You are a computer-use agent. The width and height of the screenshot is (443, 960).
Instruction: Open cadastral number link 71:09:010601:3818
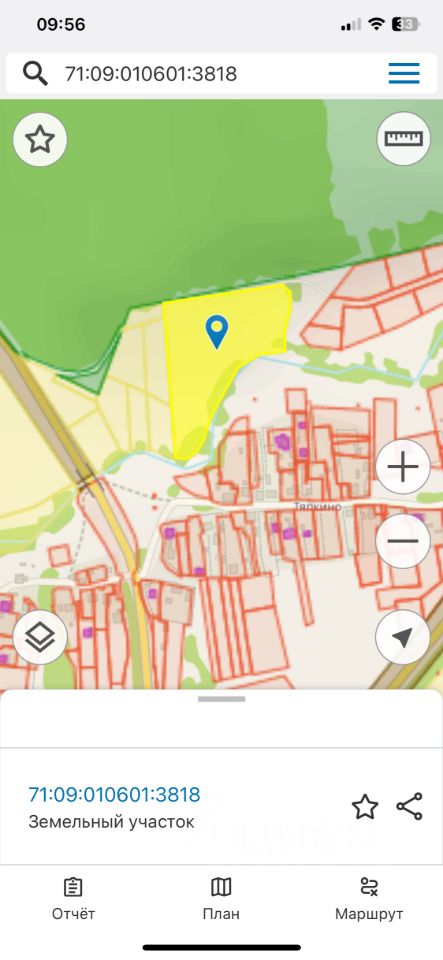click(x=114, y=795)
